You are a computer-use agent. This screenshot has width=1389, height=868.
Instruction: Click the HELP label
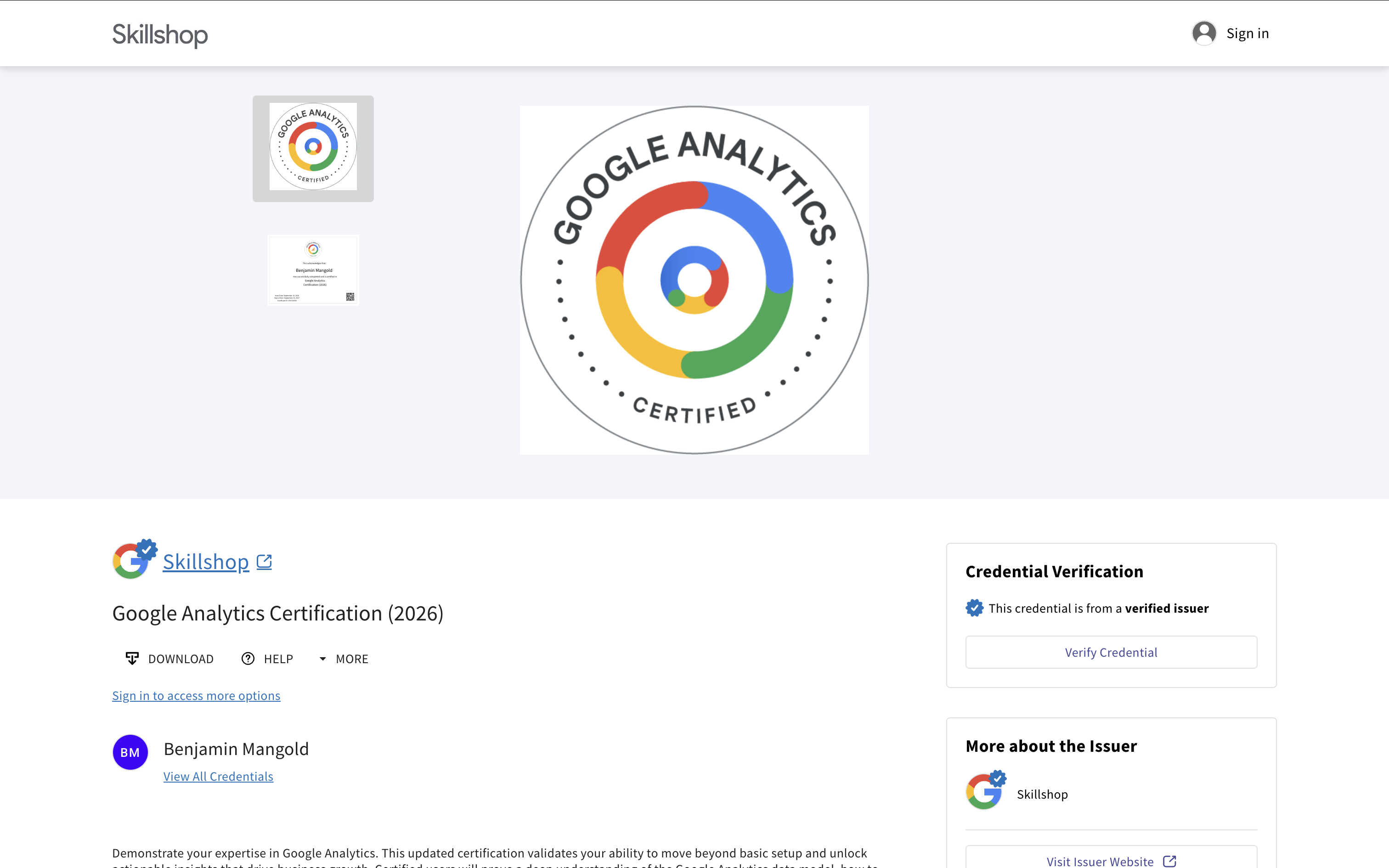point(278,659)
